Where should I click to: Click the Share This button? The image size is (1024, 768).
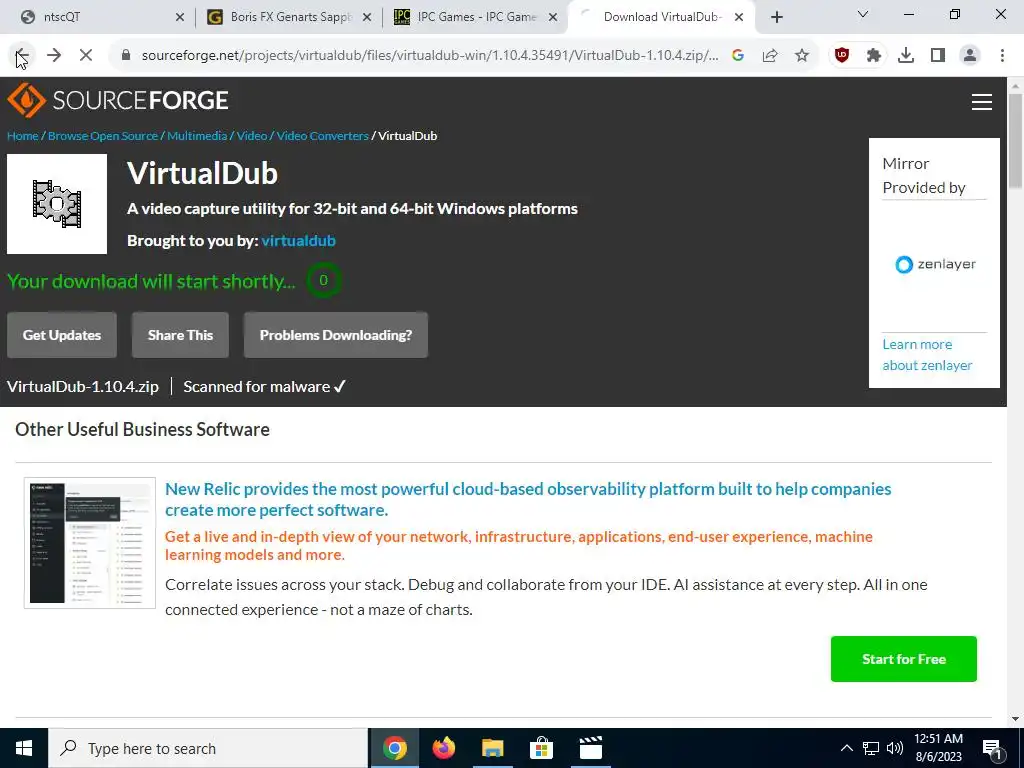point(180,335)
